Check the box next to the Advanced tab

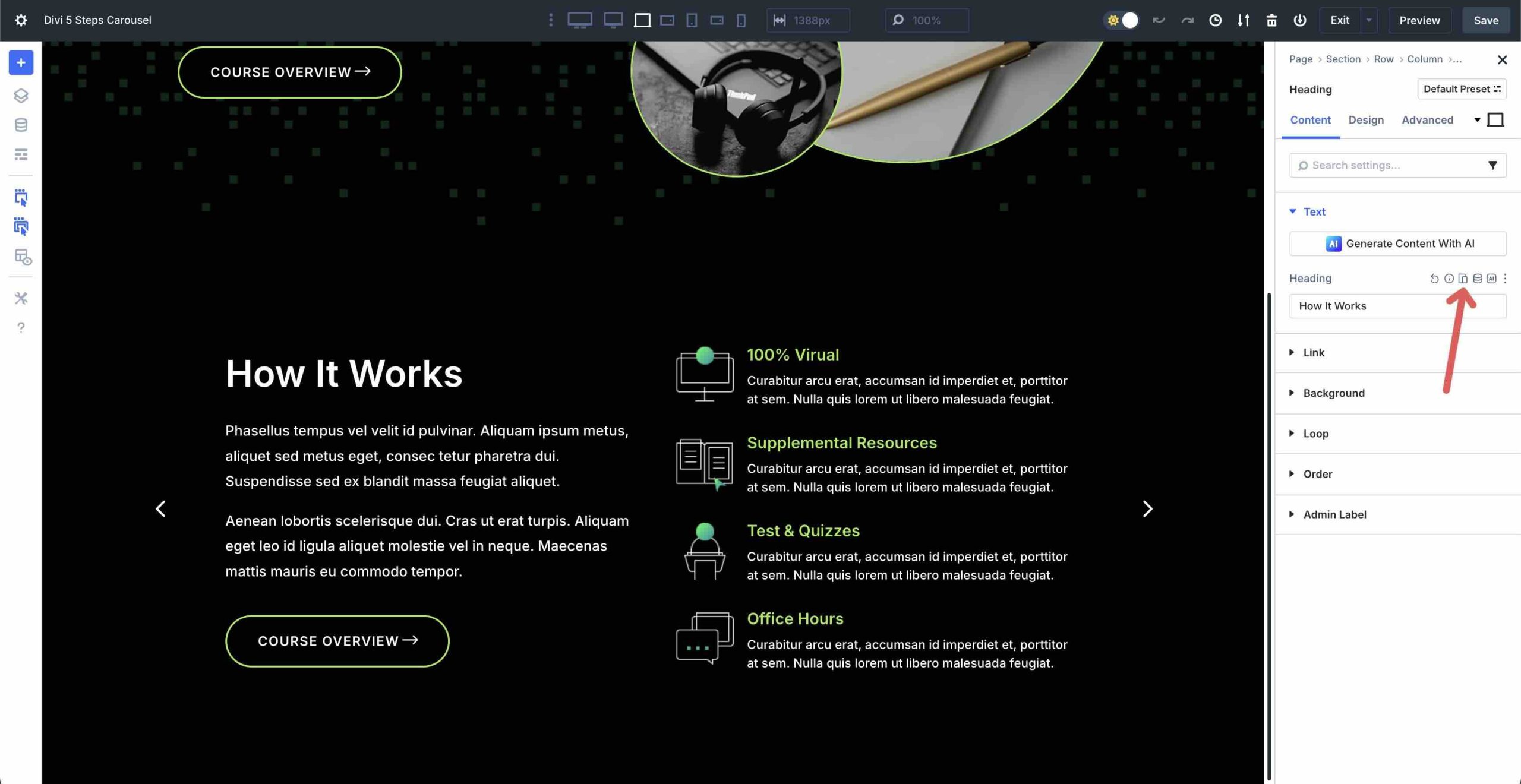[1496, 119]
